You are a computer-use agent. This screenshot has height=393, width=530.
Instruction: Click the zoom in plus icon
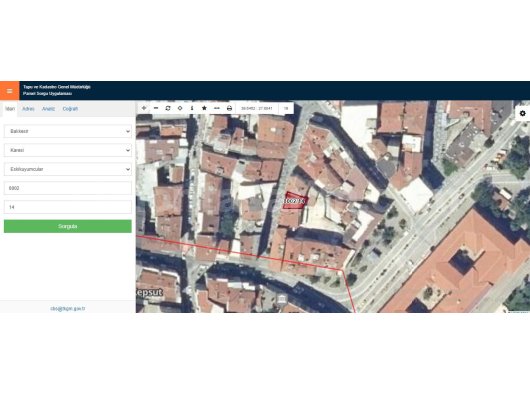click(144, 108)
